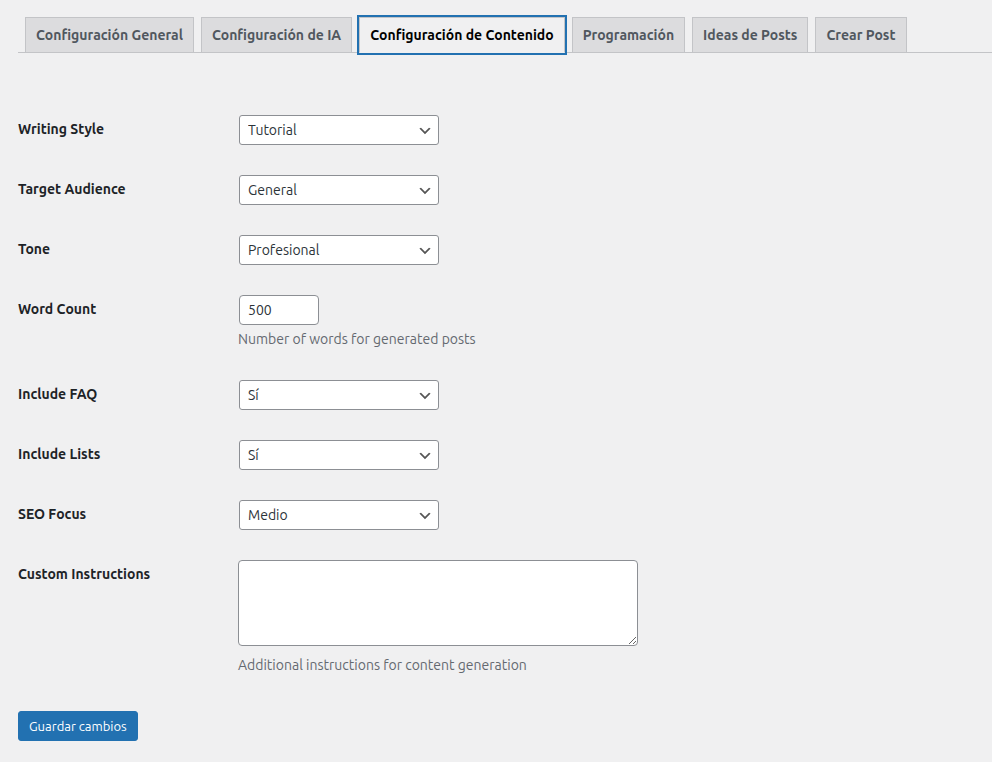Open the SEO Focus dropdown showing Medio

(338, 515)
